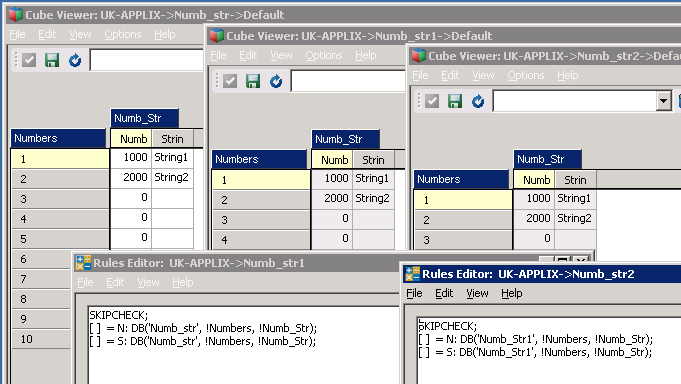Select cell String1 in Numb_str1 viewer
Image resolution: width=681 pixels, height=384 pixels.
click(x=373, y=178)
